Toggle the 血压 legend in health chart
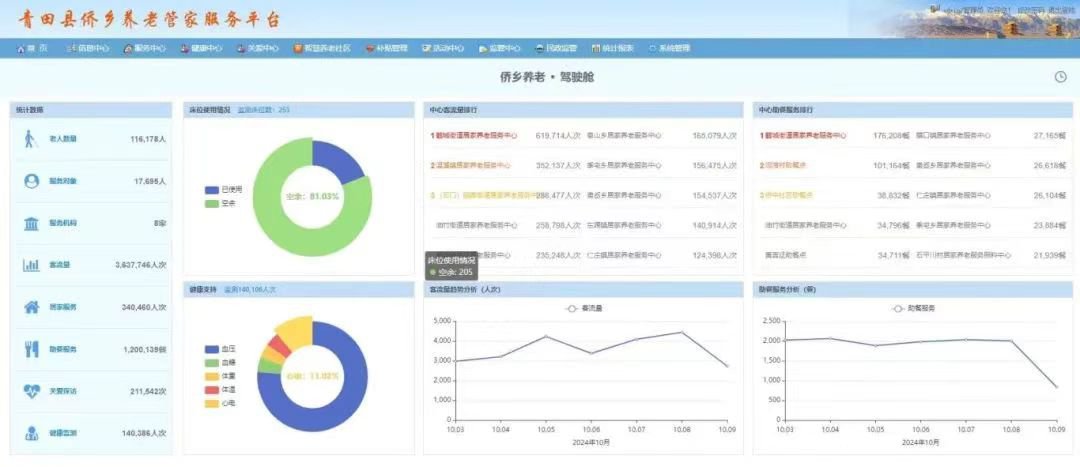The width and height of the screenshot is (1080, 467). click(219, 349)
